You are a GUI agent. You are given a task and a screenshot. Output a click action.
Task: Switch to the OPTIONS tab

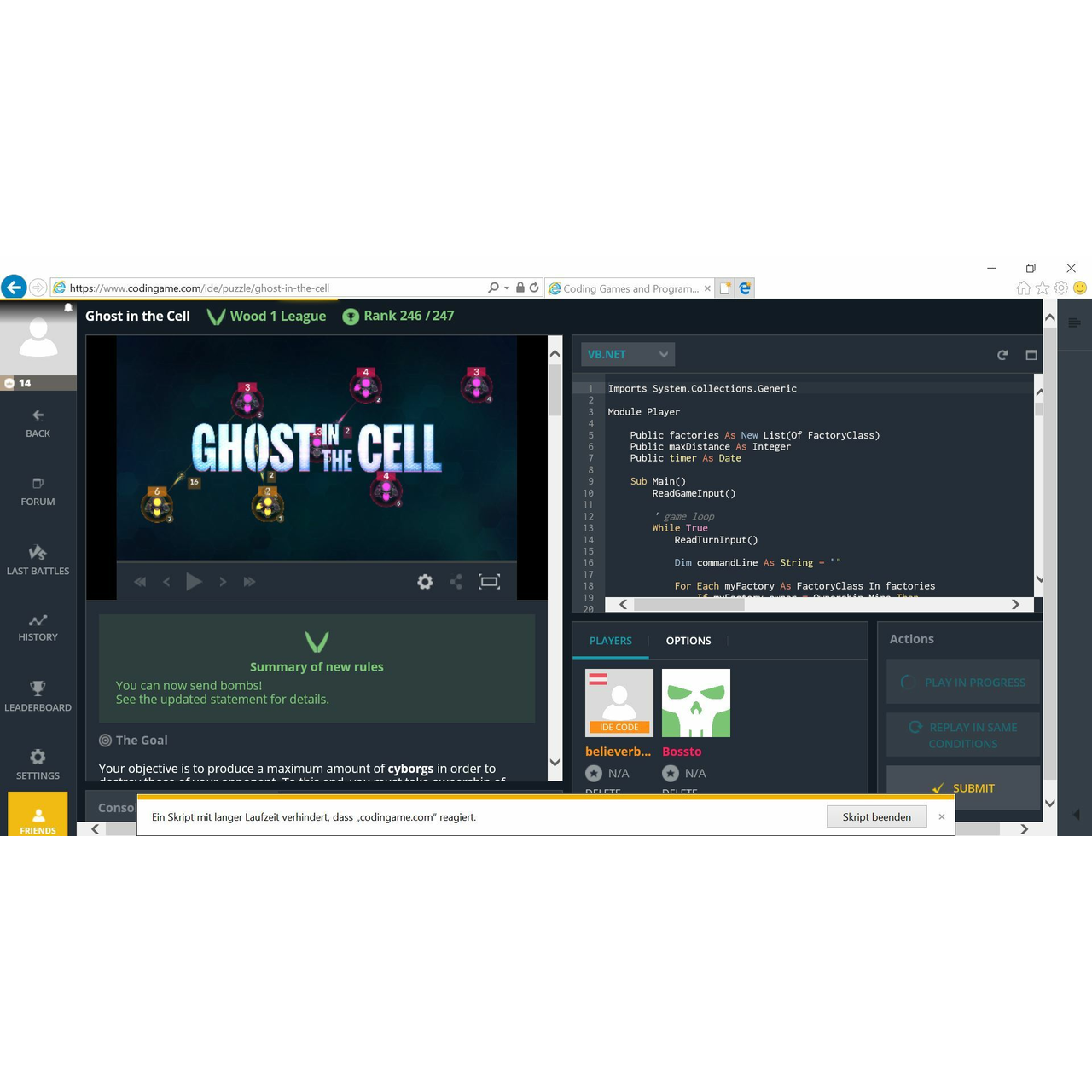click(x=688, y=640)
